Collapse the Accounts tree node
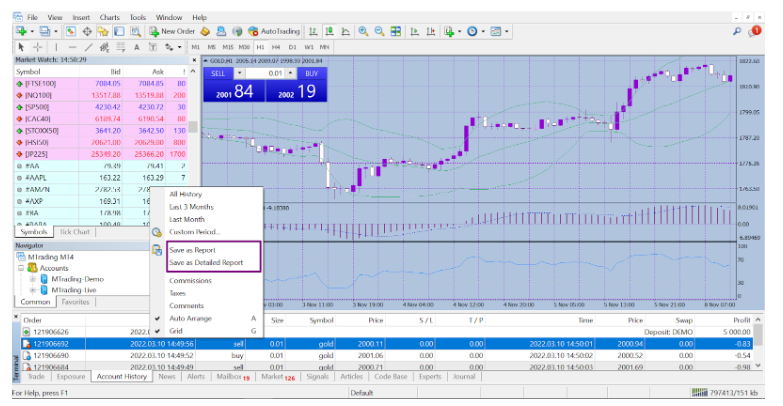This screenshot has width=783, height=406. 21,268
